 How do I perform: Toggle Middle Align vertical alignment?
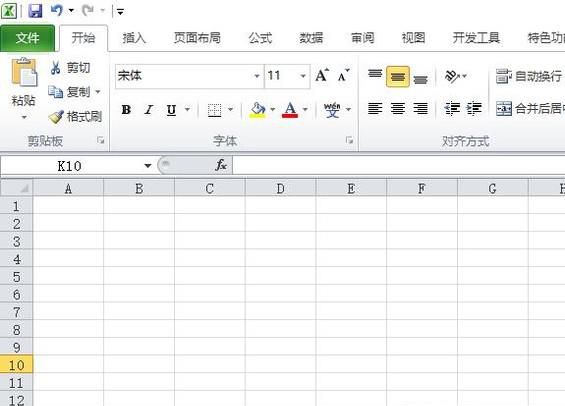click(x=397, y=76)
